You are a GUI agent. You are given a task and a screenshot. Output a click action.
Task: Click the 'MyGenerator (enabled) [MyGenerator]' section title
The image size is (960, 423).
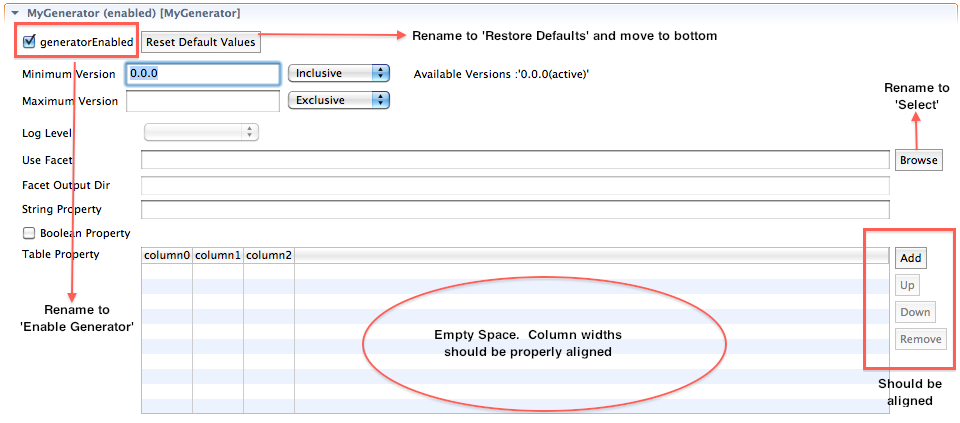(133, 12)
